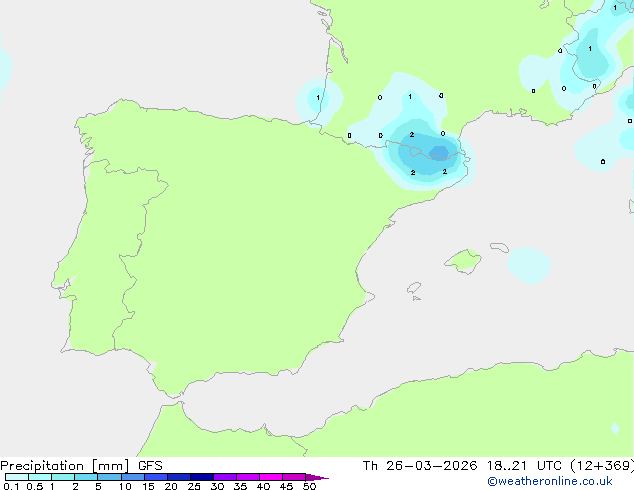Click the darkest blue precipitation core over the Pyrenees
634x490 pixels.
(x=439, y=153)
